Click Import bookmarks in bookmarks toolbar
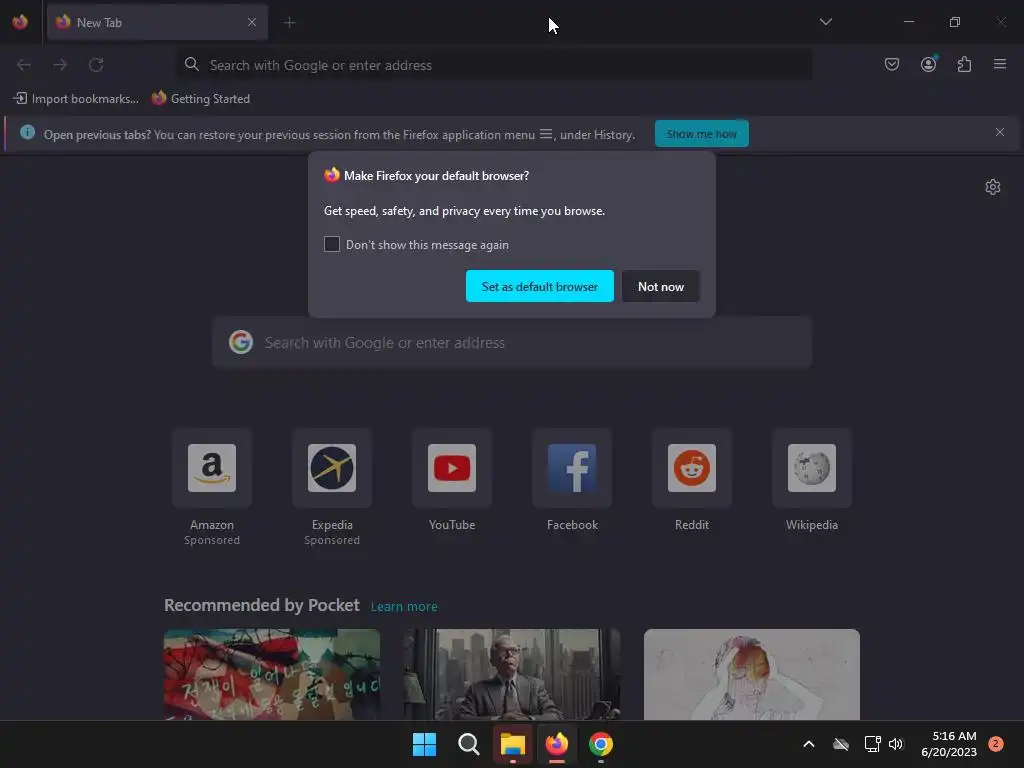Image resolution: width=1024 pixels, height=768 pixels. click(76, 99)
